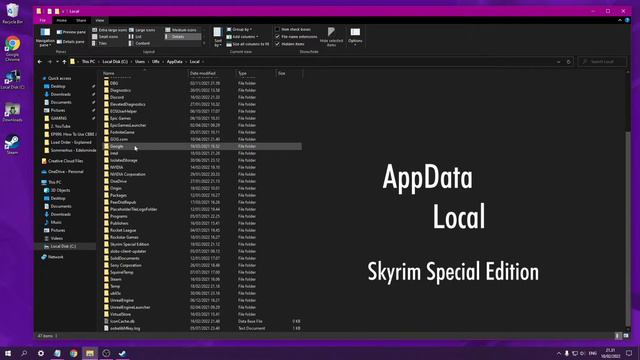This screenshot has width=640, height=360.
Task: Open Chrome from the taskbar
Action: click(x=73, y=353)
